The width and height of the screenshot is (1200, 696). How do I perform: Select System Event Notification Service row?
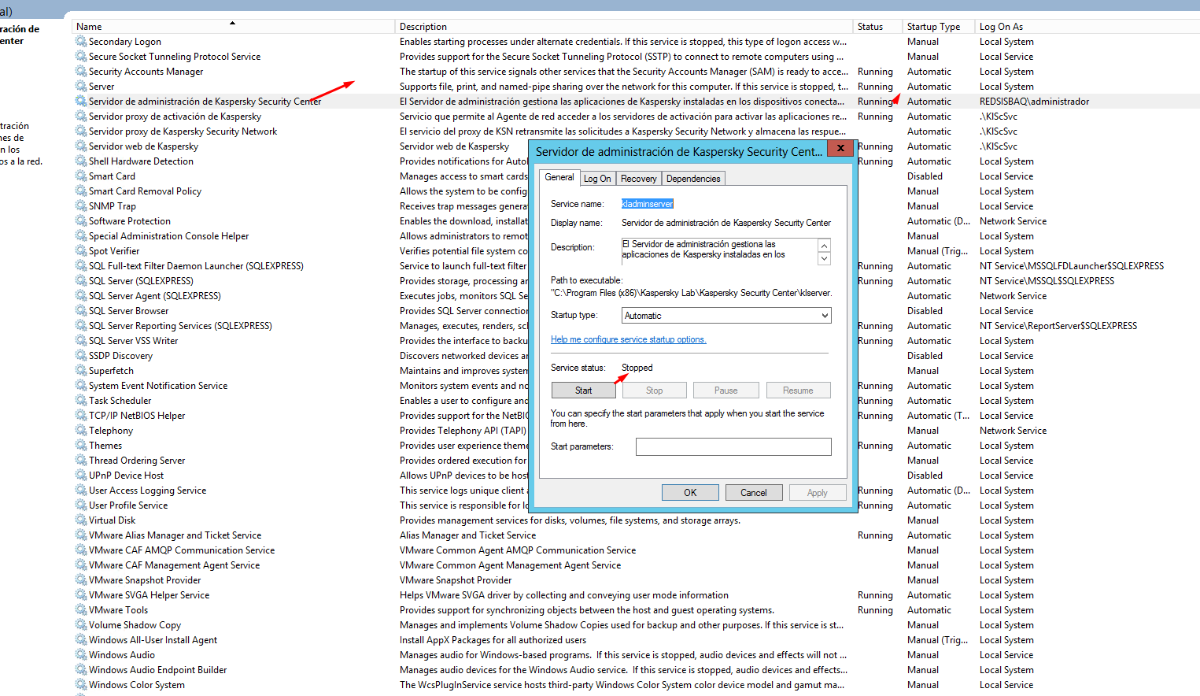point(636,386)
